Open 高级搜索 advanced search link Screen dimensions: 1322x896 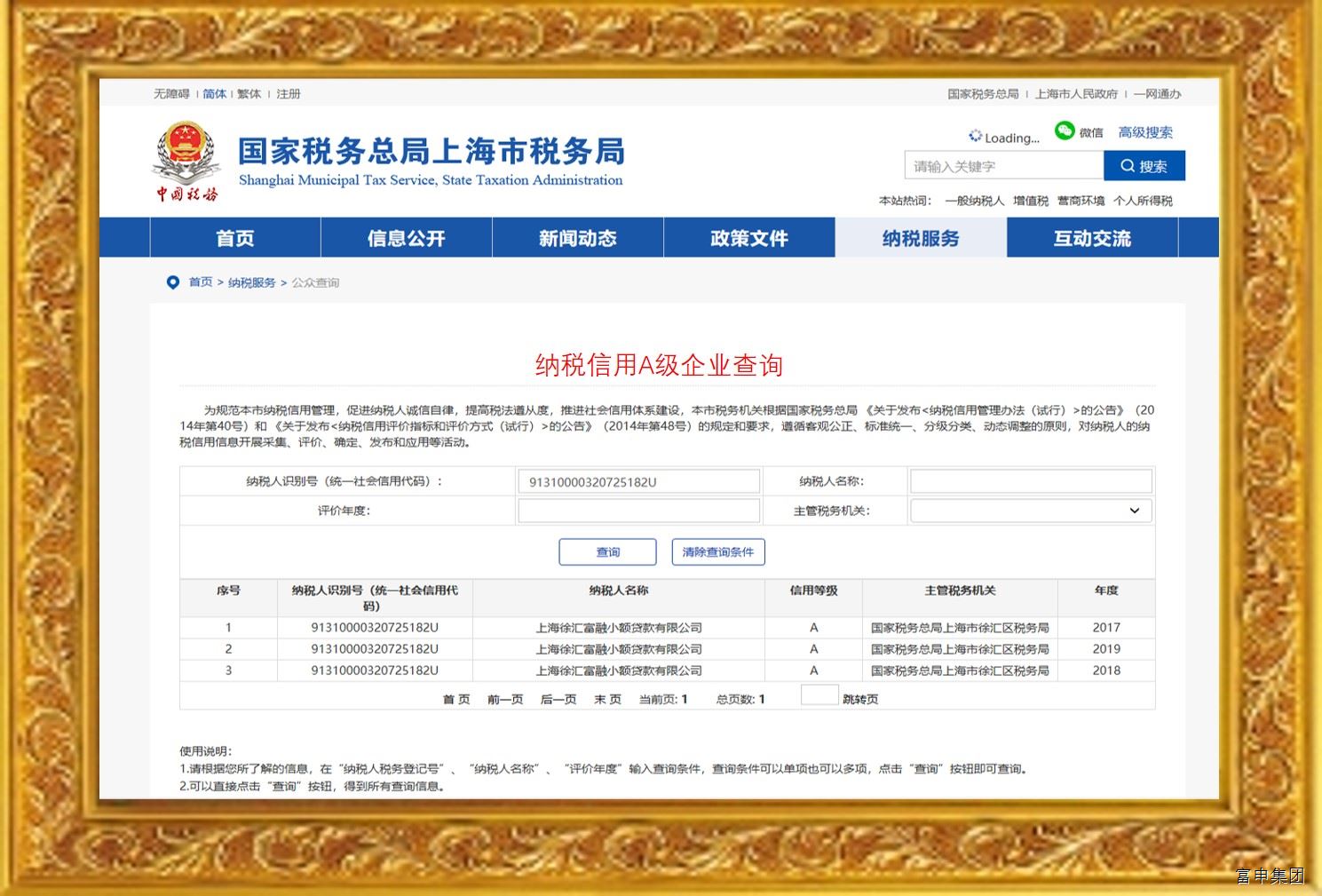[1145, 132]
